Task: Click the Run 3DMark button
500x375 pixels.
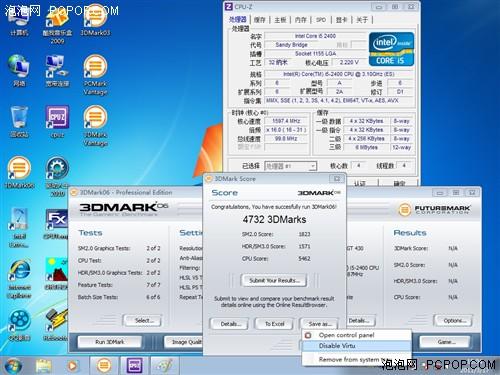Action: (110, 342)
